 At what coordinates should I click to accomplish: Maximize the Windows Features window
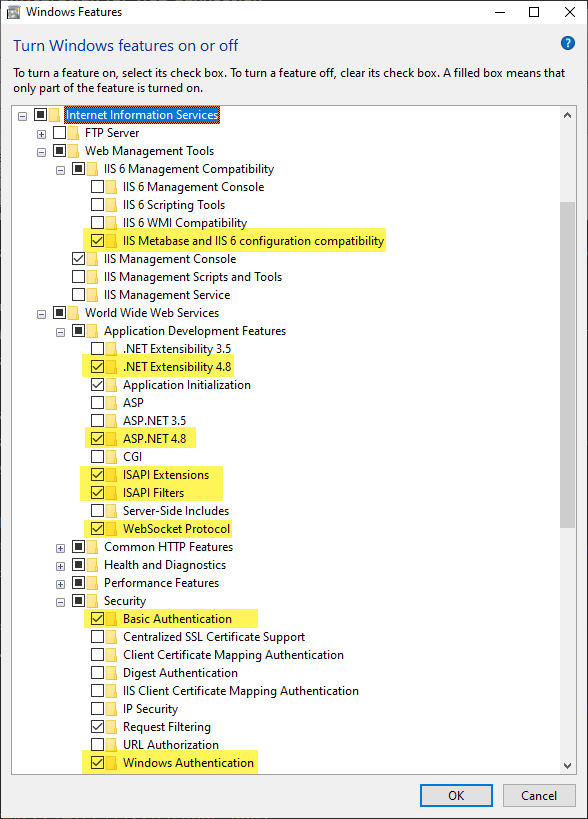[x=534, y=12]
